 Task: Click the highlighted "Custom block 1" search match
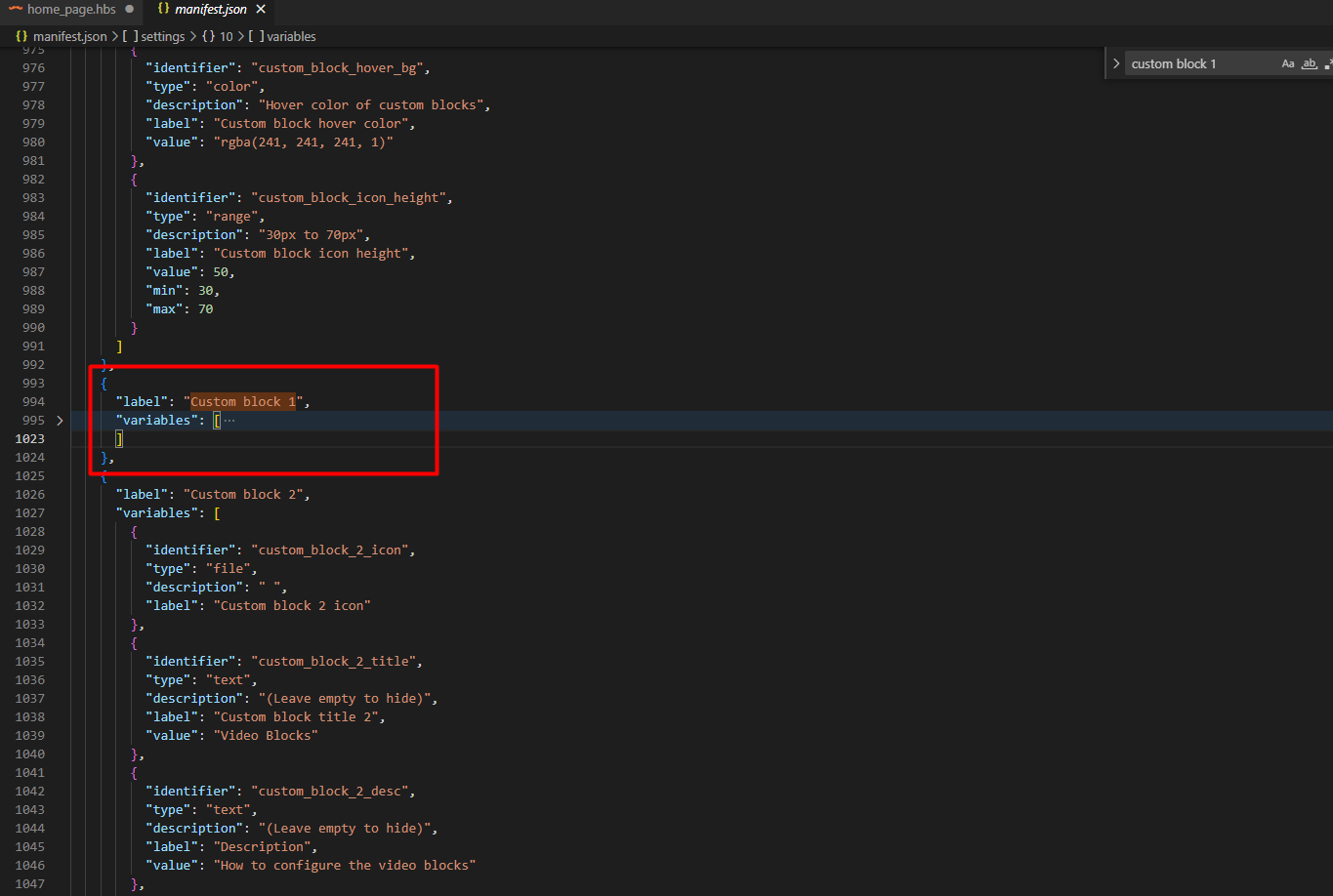click(x=242, y=402)
